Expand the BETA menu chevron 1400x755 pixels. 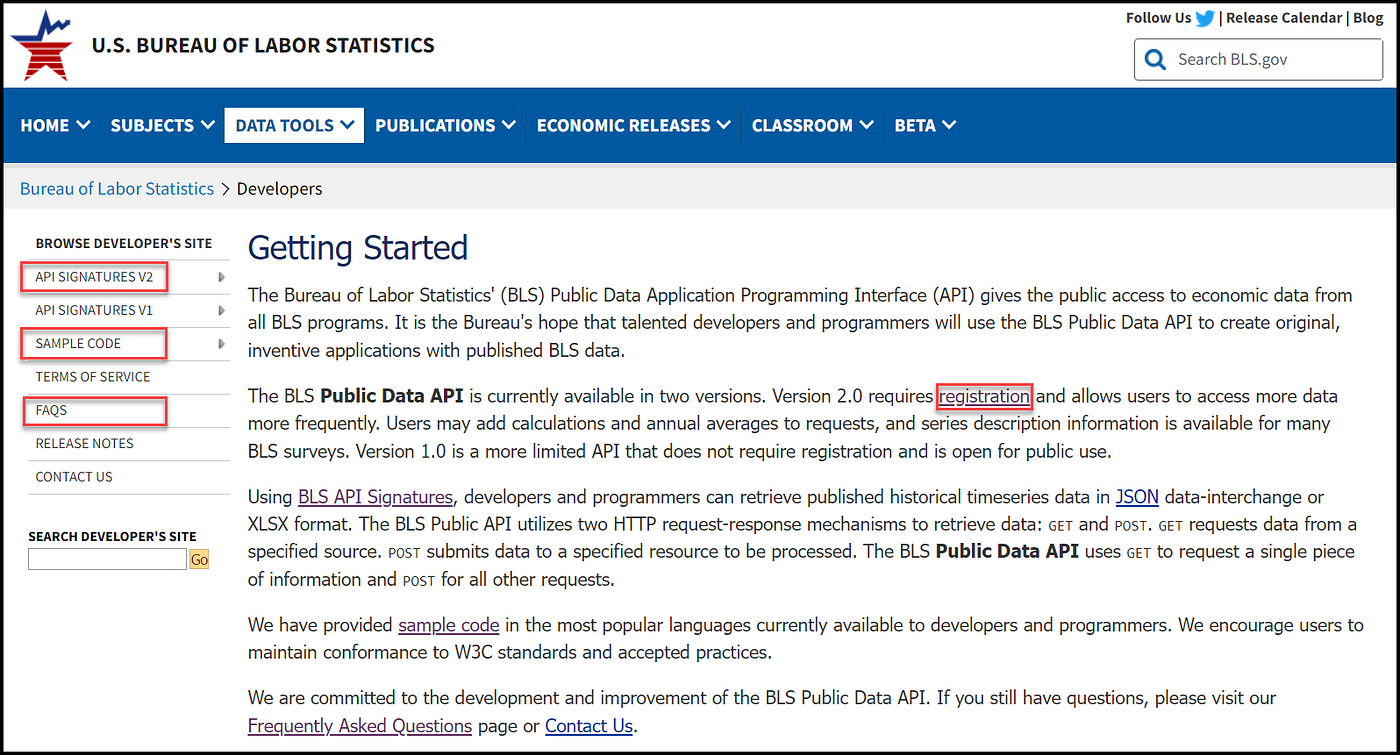click(x=949, y=125)
